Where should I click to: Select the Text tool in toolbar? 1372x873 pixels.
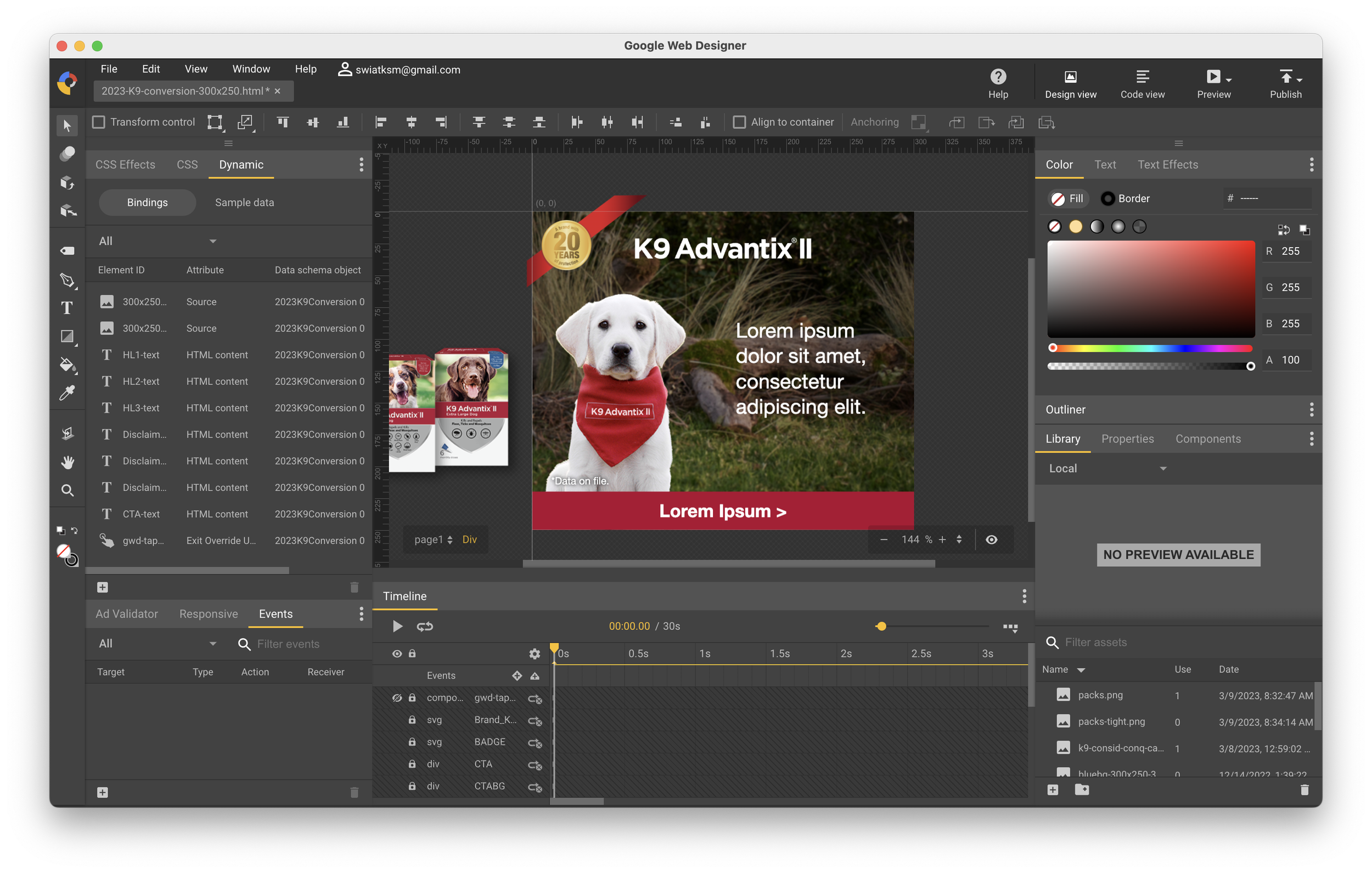66,309
